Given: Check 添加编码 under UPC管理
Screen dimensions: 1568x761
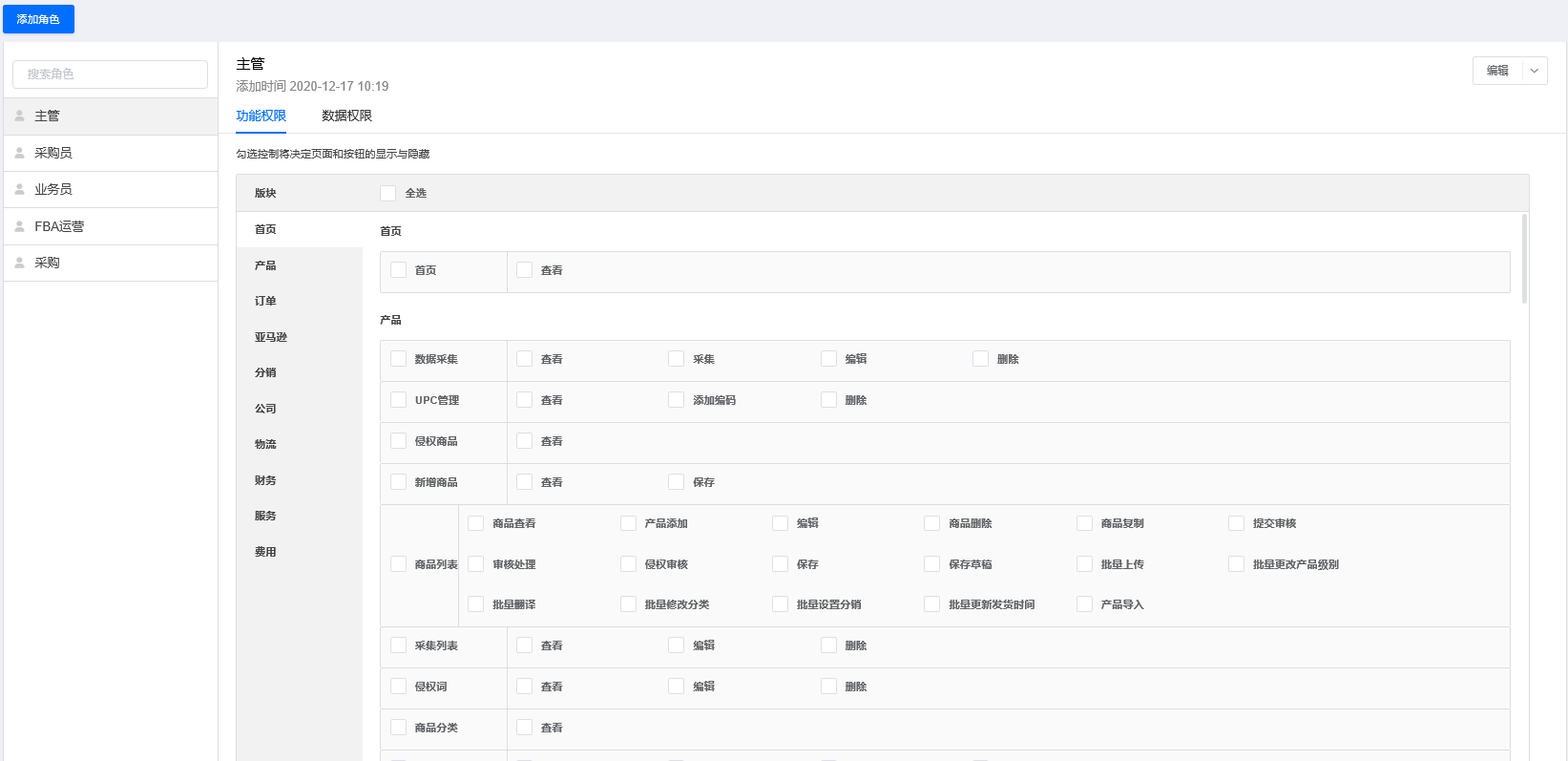Looking at the screenshot, I should click(x=676, y=400).
